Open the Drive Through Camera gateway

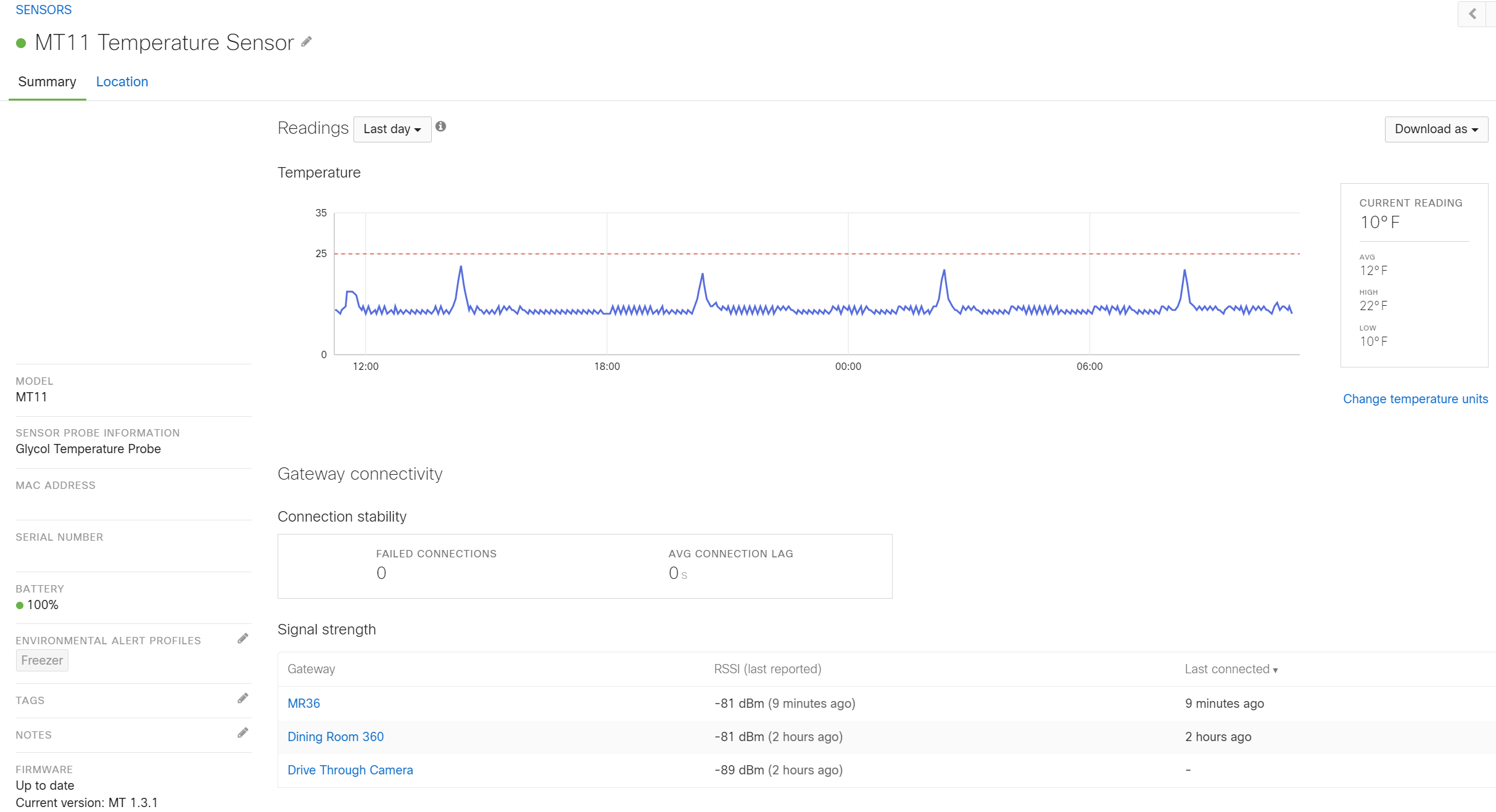[x=350, y=769]
